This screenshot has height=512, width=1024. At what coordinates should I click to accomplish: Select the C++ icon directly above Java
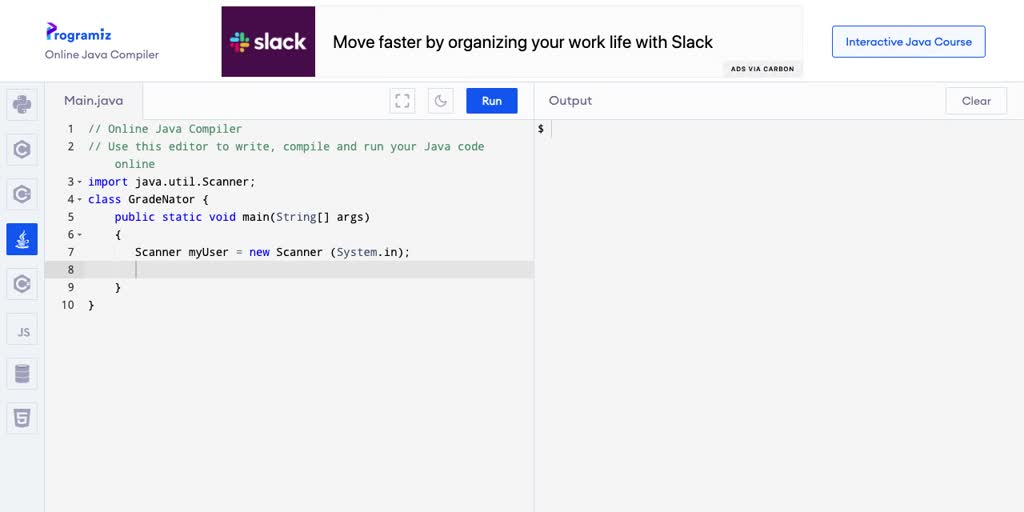pyautogui.click(x=22, y=193)
